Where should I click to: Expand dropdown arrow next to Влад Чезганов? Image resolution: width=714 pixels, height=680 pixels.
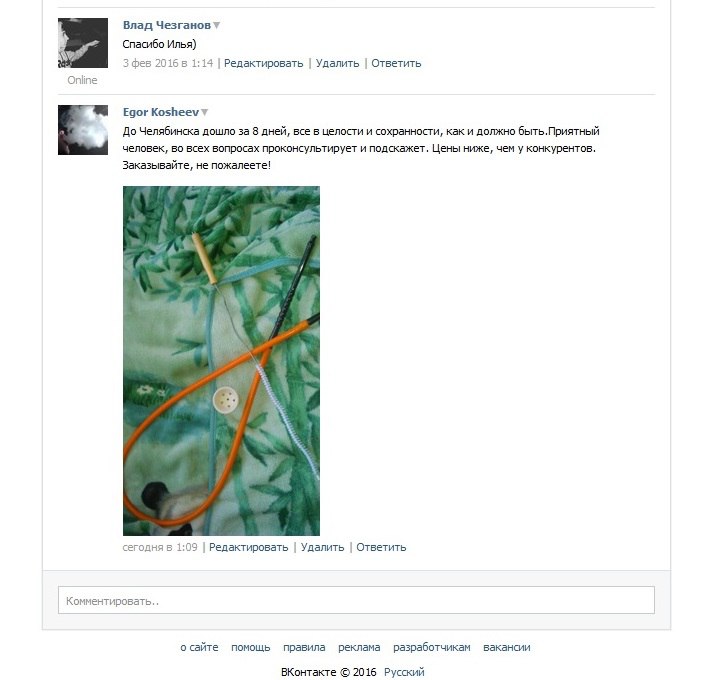click(x=217, y=25)
